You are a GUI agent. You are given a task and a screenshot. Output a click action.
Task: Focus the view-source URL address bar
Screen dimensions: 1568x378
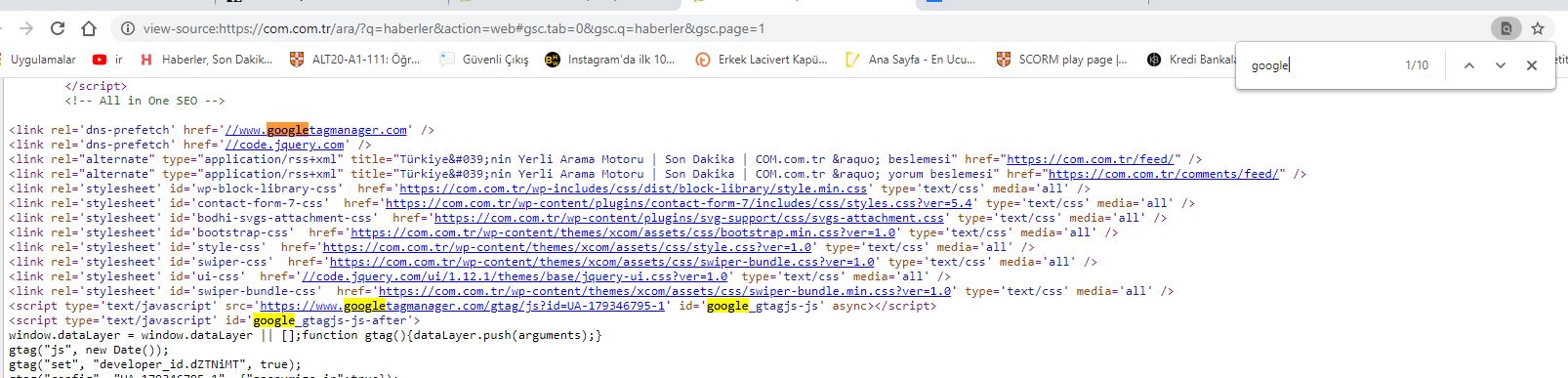pos(801,29)
